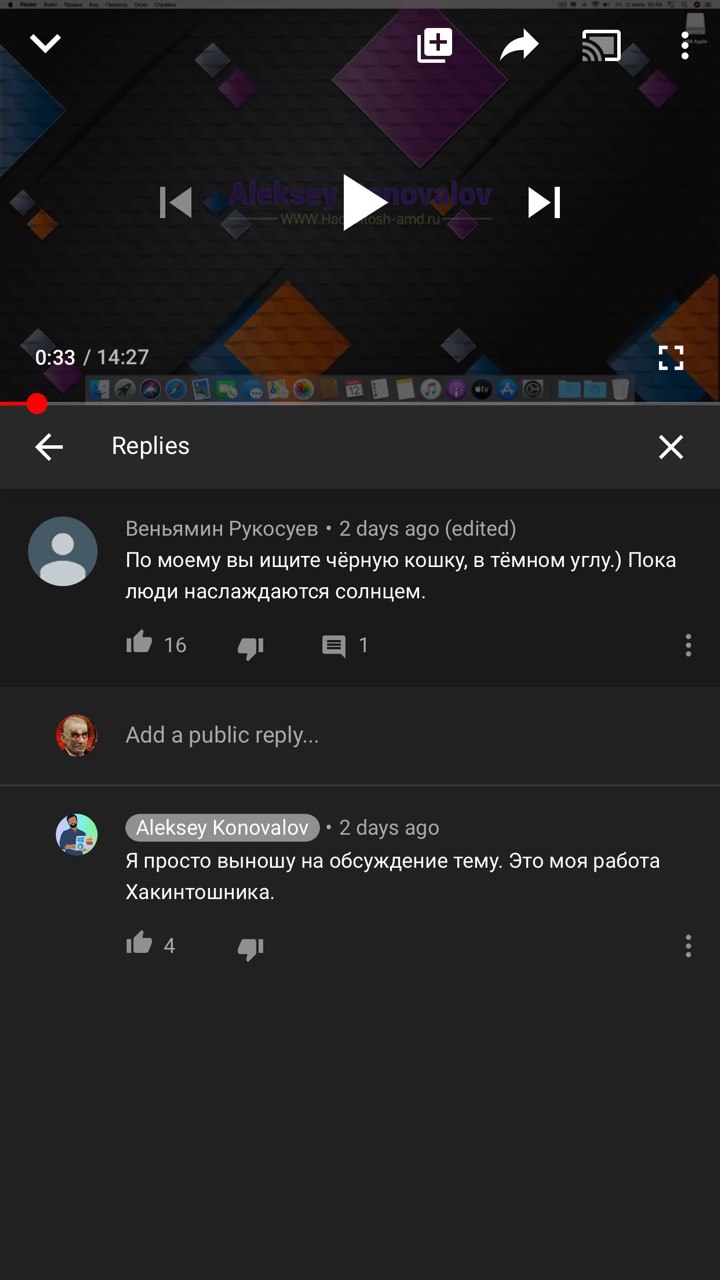Viewport: 720px width, 1280px height.
Task: Open reply count icon on top comment
Action: (x=334, y=646)
